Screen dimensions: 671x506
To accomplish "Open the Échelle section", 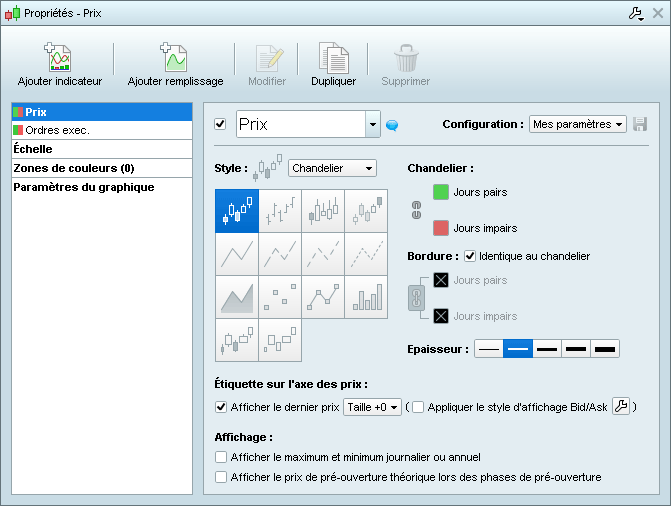I will (102, 149).
